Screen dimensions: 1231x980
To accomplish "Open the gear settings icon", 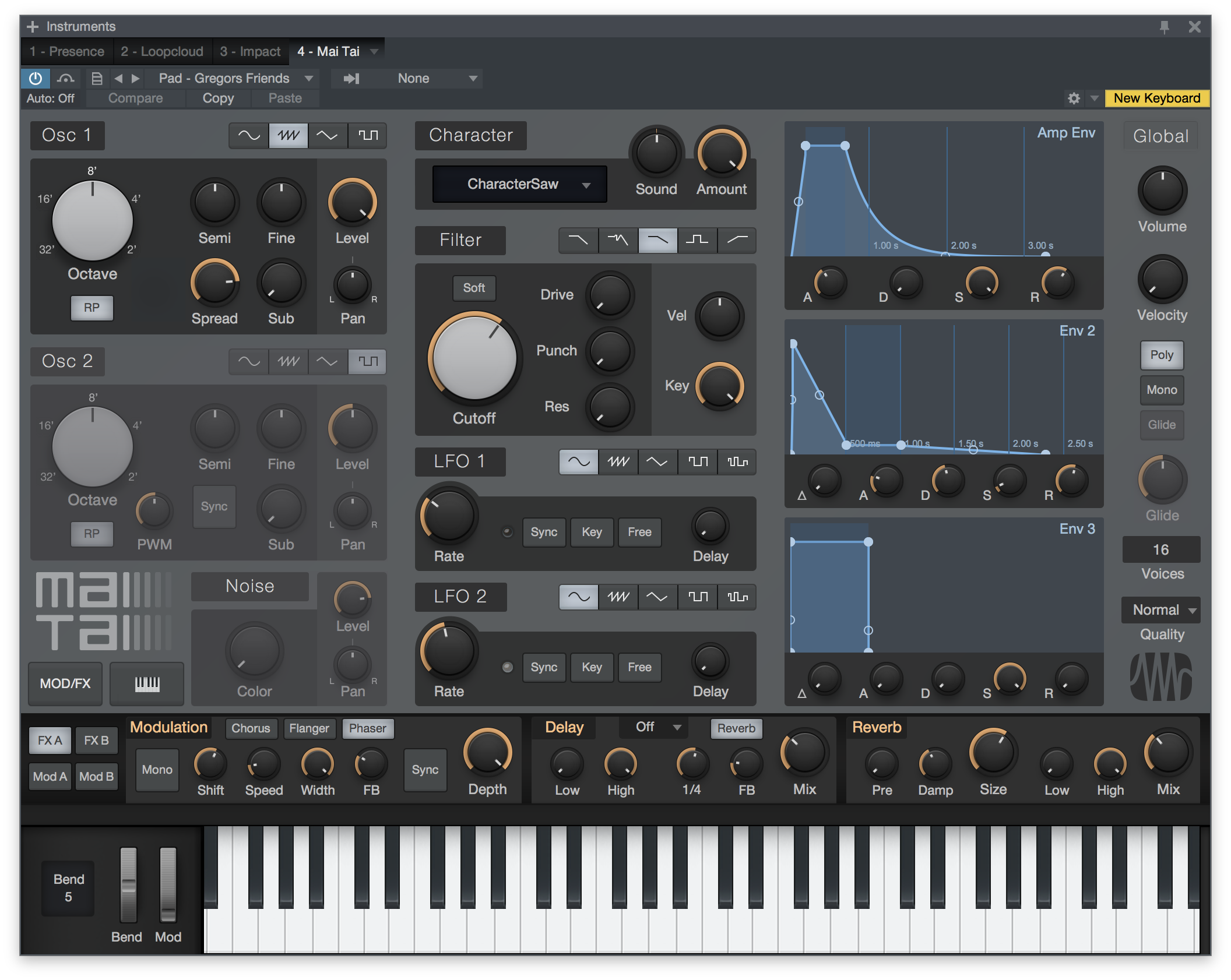I will click(x=1074, y=98).
